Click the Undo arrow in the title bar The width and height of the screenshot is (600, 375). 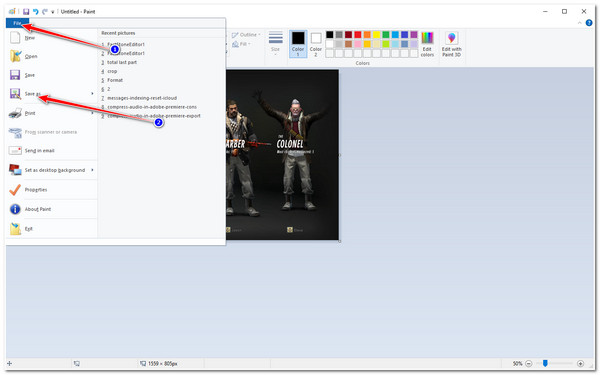(36, 11)
